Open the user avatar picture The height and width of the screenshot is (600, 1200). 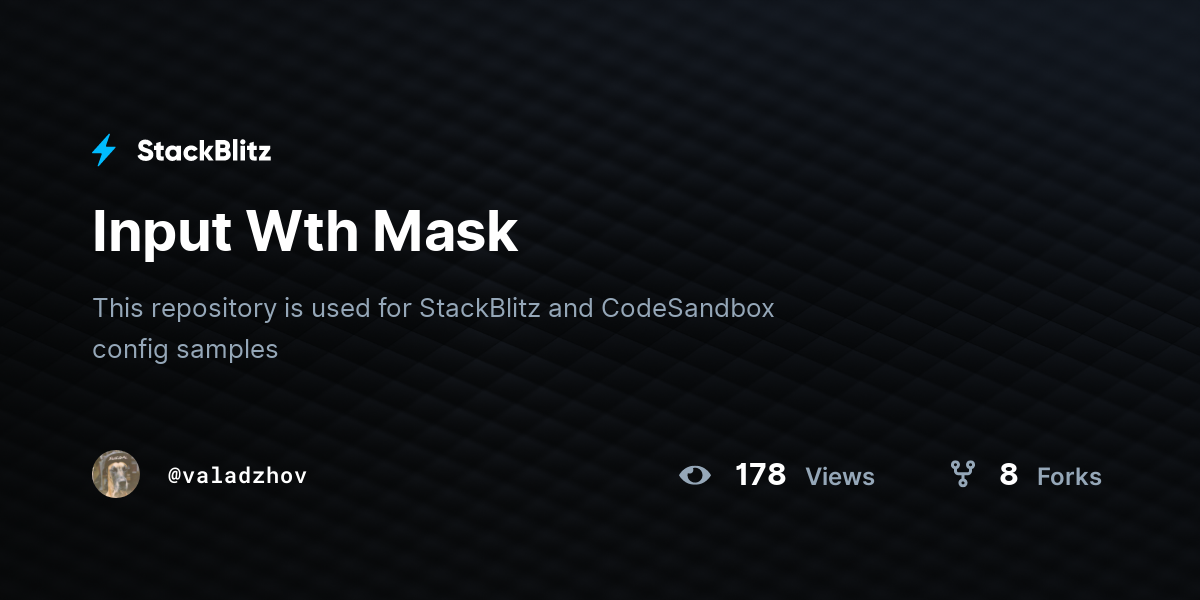click(116, 474)
